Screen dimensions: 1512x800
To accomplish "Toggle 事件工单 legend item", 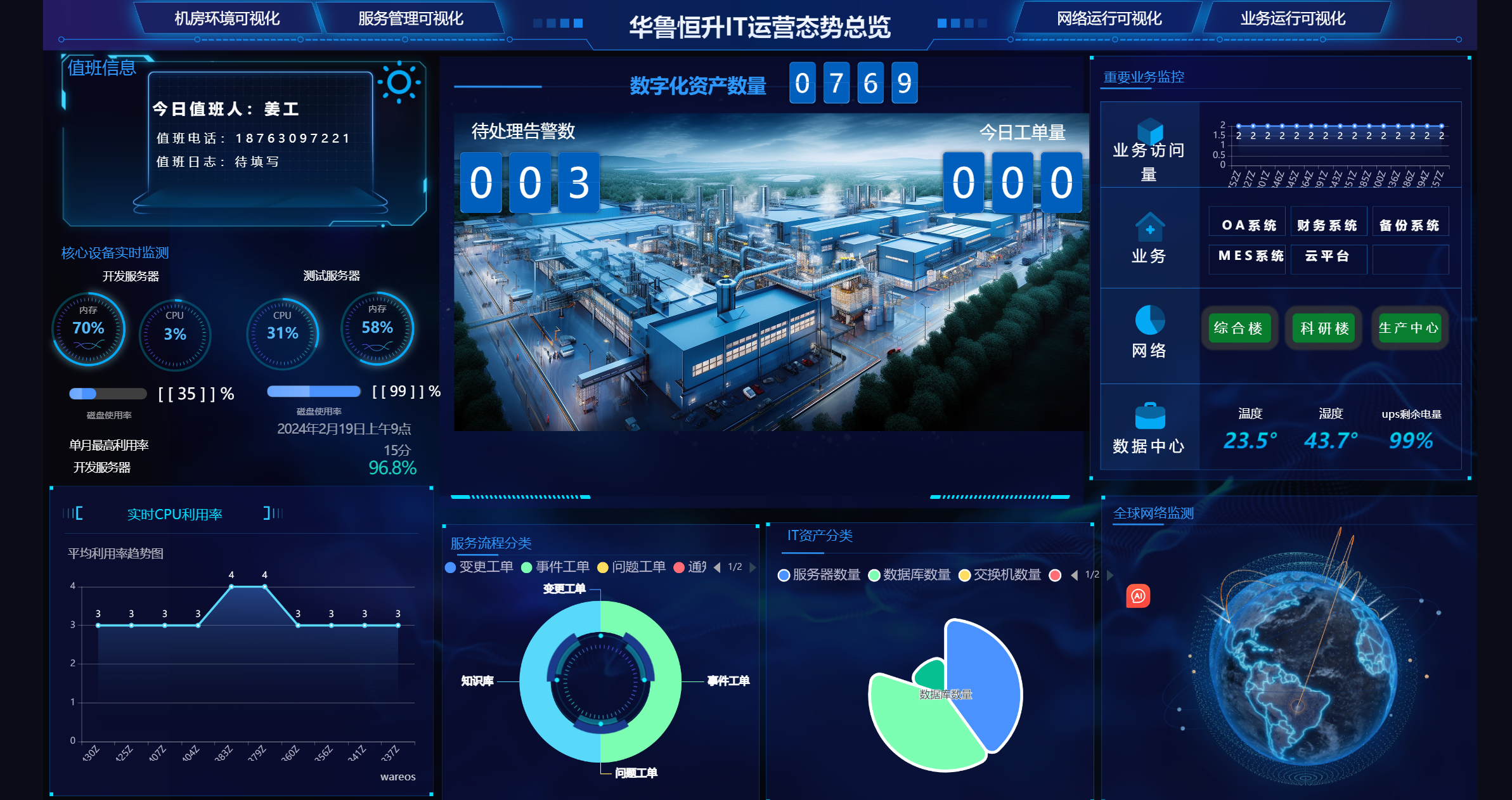I will [x=555, y=567].
